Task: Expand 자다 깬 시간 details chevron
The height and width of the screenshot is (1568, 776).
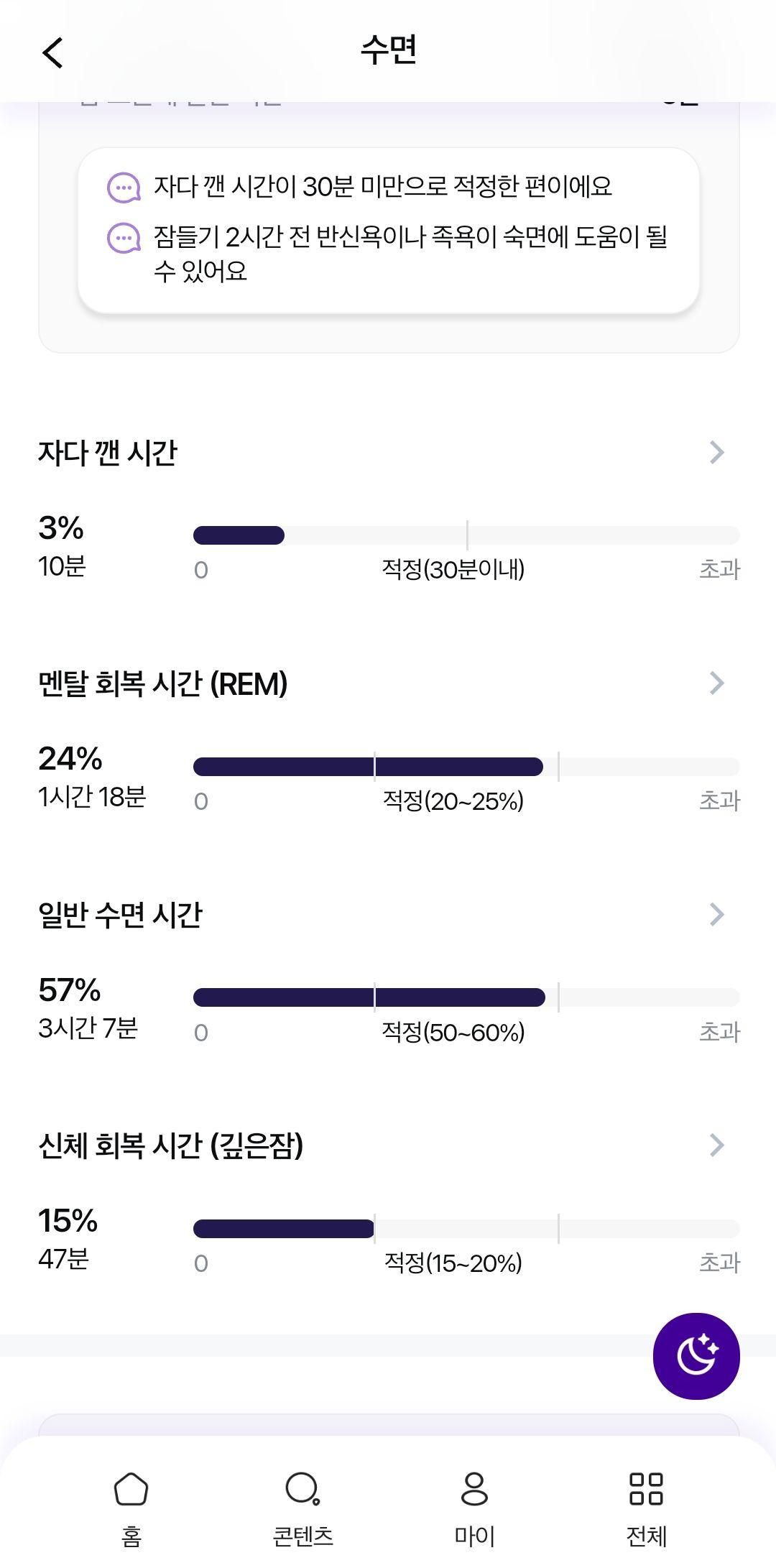Action: pyautogui.click(x=716, y=452)
